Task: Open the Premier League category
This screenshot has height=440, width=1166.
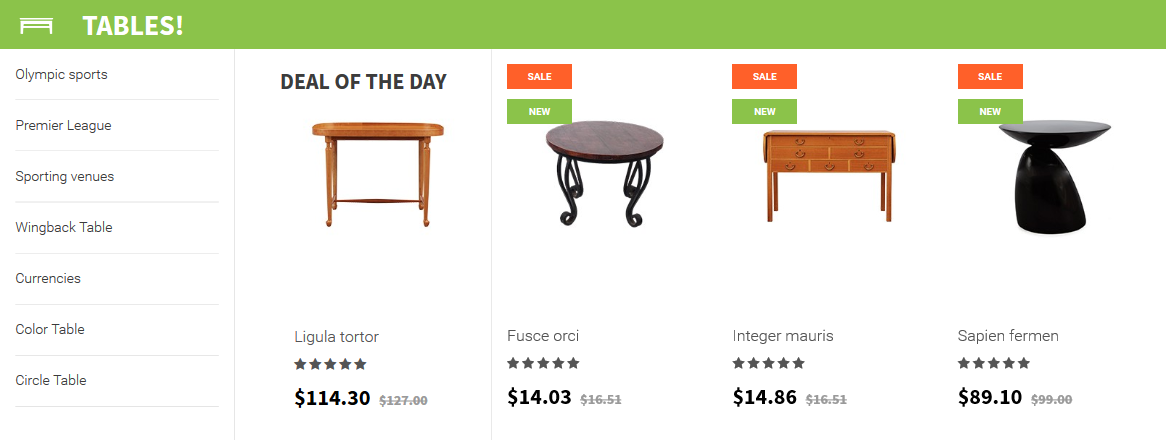Action: pos(63,126)
